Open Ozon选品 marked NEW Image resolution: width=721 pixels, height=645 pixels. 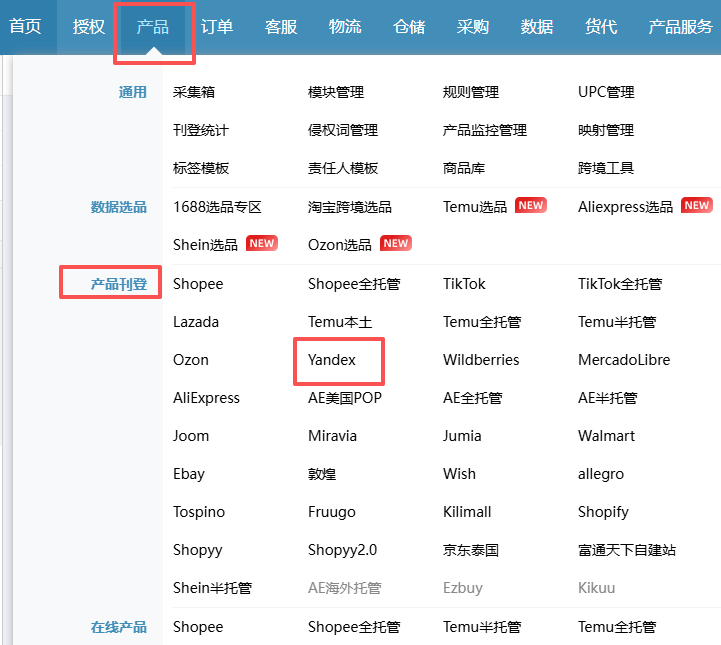point(340,245)
